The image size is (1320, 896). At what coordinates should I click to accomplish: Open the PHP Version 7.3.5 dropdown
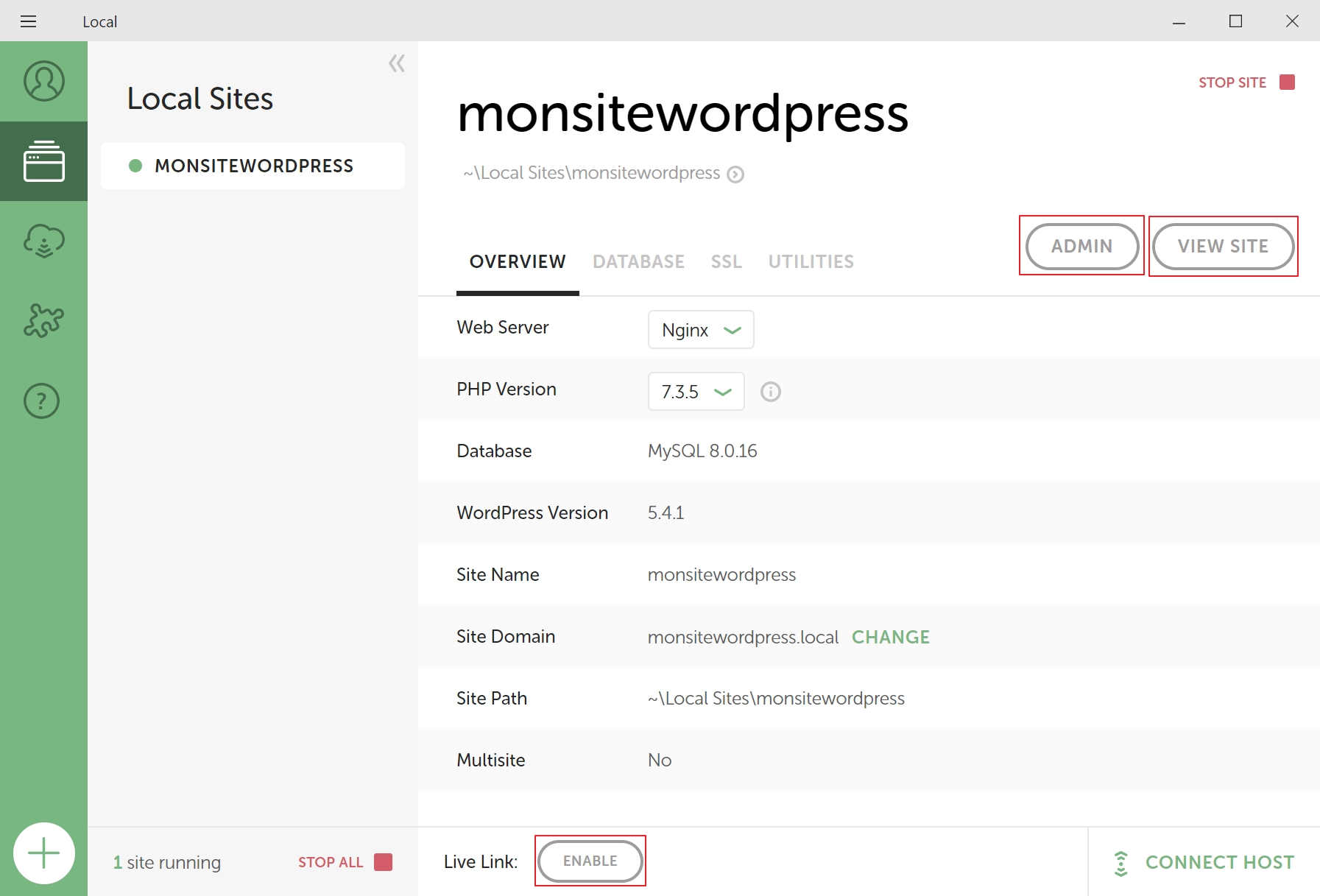pos(695,391)
